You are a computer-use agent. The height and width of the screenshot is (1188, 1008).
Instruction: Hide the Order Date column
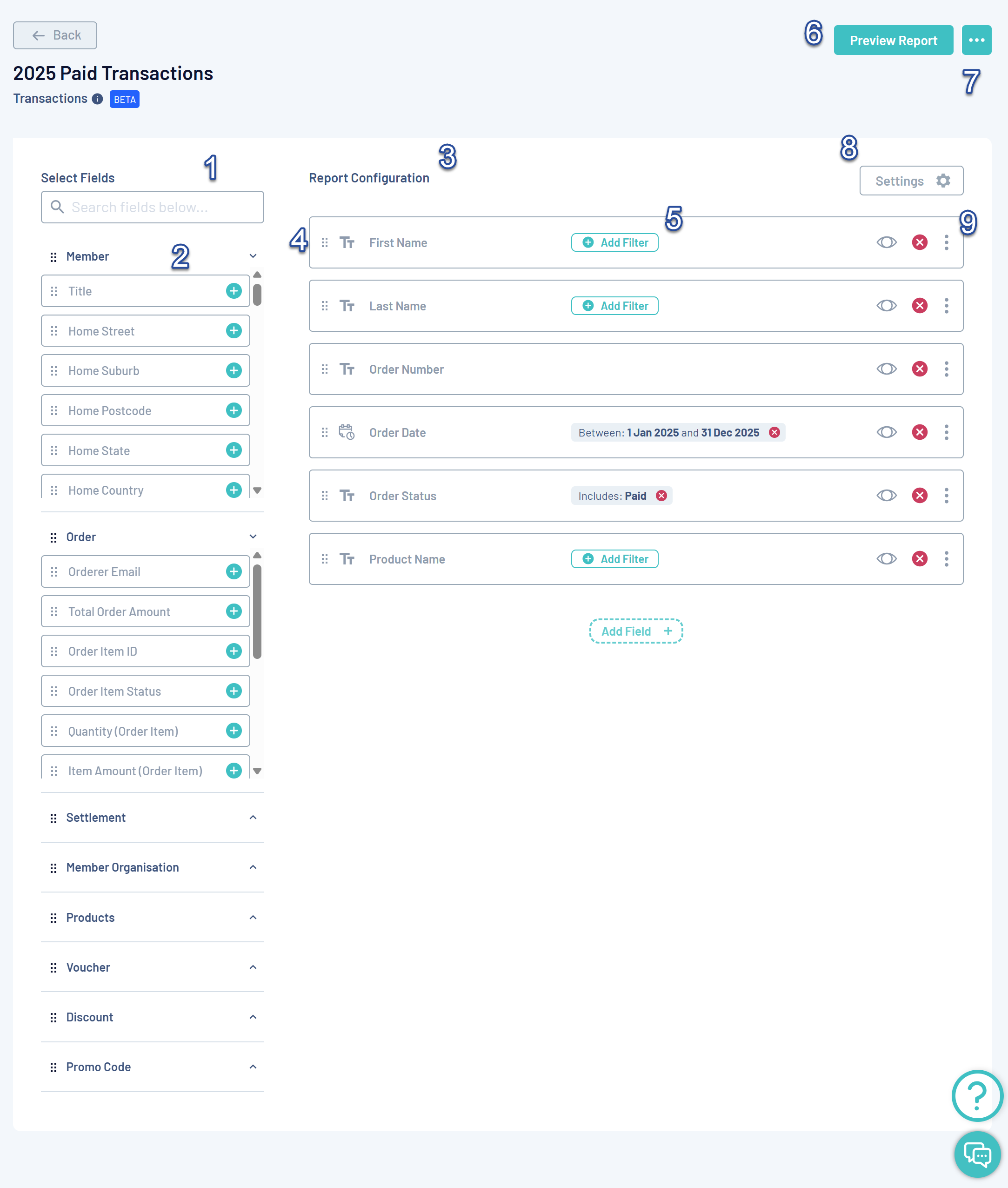coord(886,432)
